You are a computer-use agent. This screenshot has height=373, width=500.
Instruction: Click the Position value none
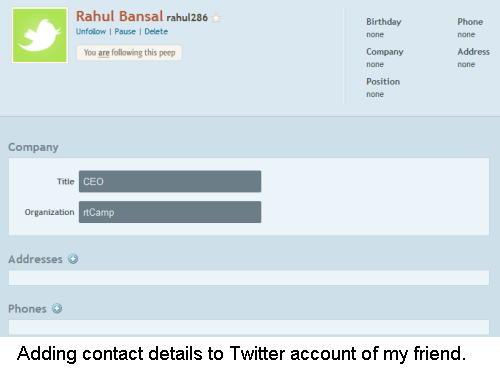tap(375, 94)
